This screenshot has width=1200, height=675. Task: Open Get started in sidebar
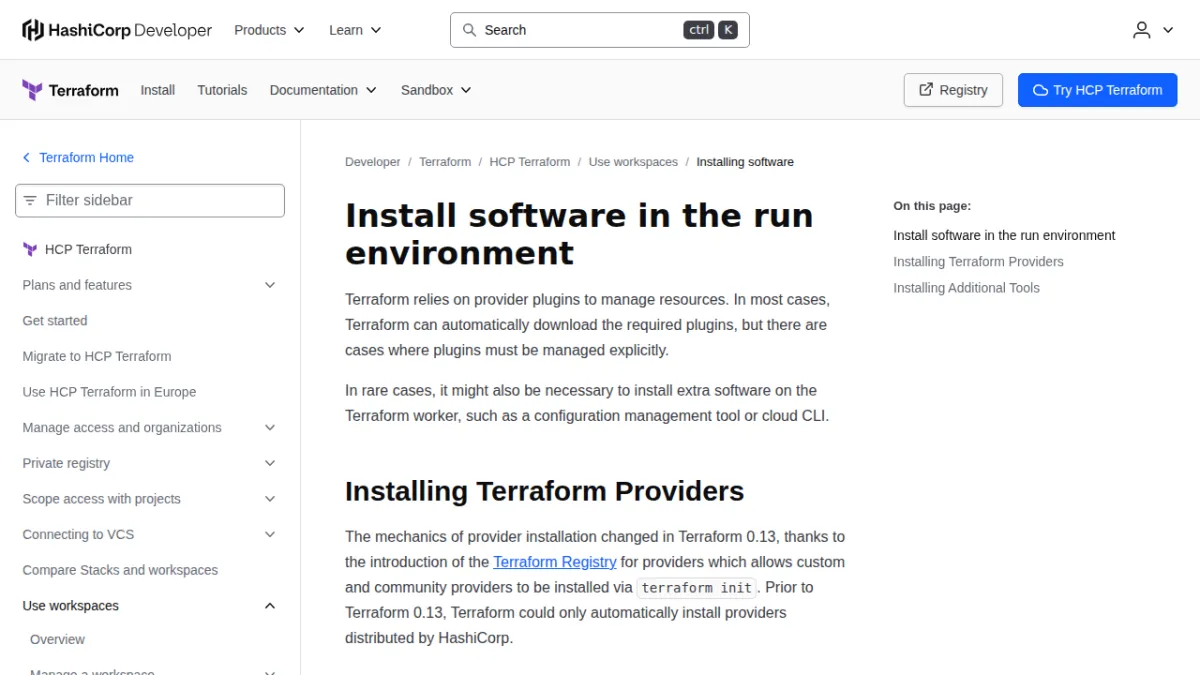pos(55,321)
